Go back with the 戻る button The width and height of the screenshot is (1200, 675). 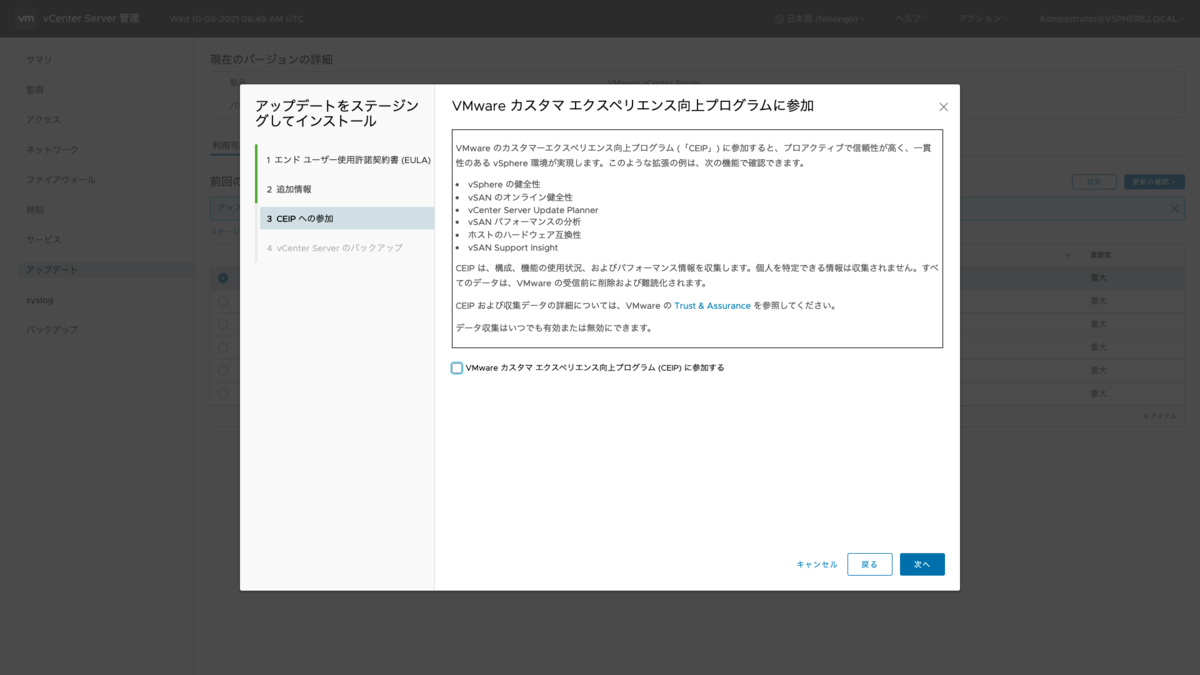pyautogui.click(x=869, y=564)
